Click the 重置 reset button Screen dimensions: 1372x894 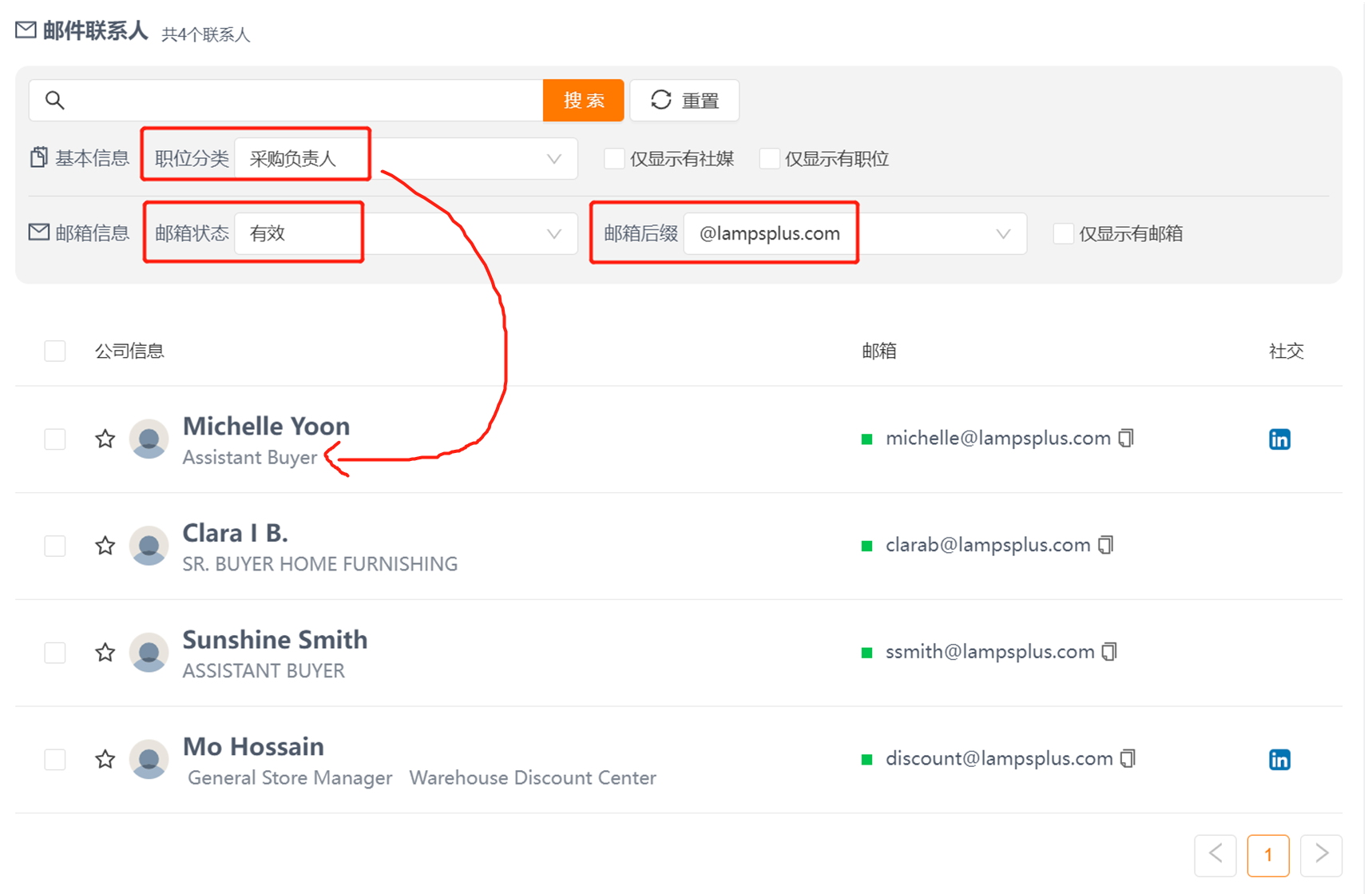pos(684,100)
